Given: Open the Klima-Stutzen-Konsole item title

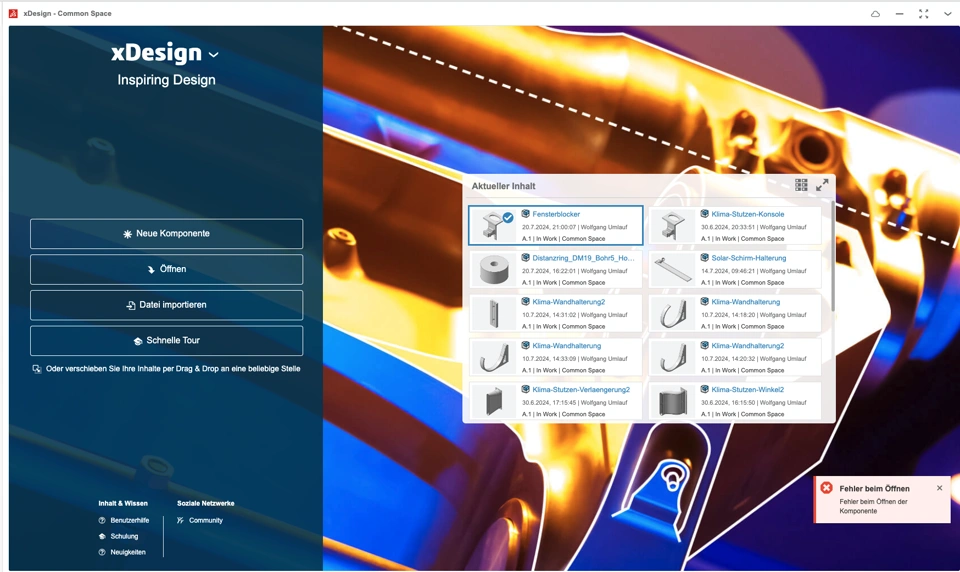Looking at the screenshot, I should [x=748, y=214].
